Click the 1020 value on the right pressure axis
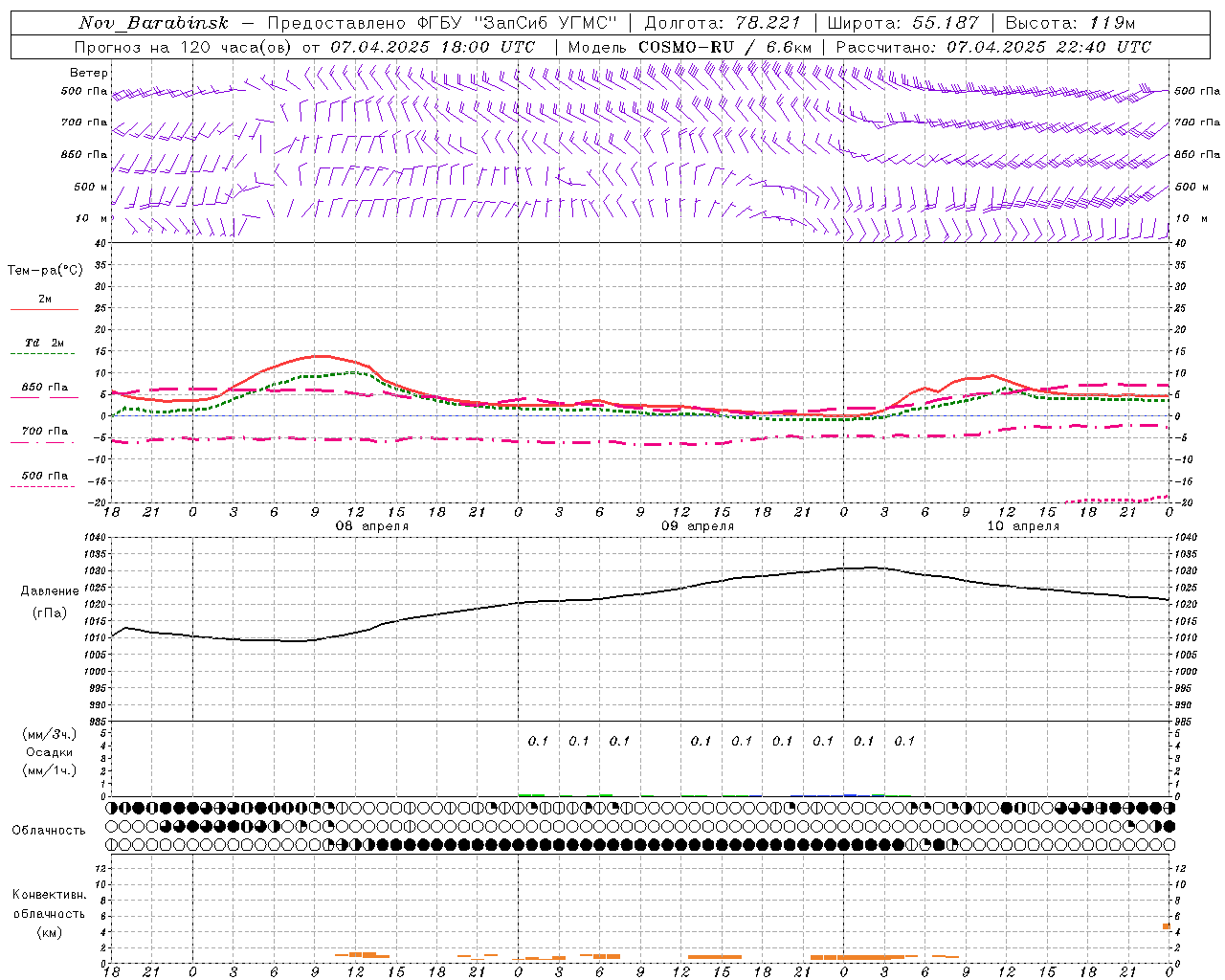This screenshot has width=1225, height=980. 1186,605
